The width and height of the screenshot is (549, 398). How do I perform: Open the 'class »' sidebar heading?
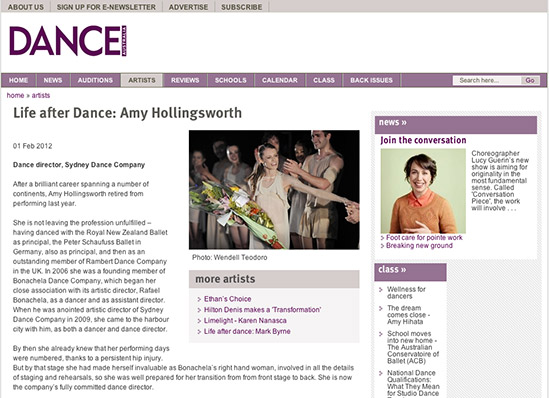392,270
